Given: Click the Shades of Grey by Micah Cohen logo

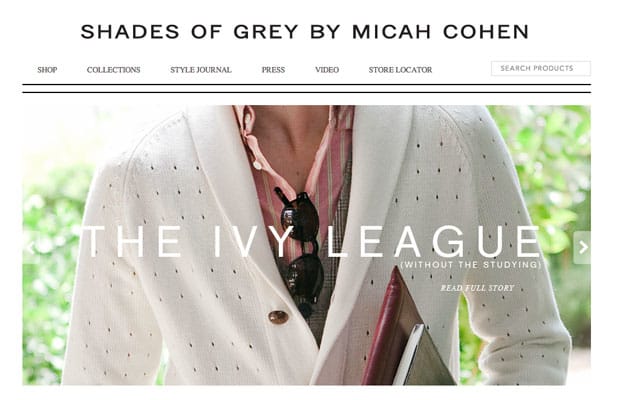Looking at the screenshot, I should tap(304, 32).
